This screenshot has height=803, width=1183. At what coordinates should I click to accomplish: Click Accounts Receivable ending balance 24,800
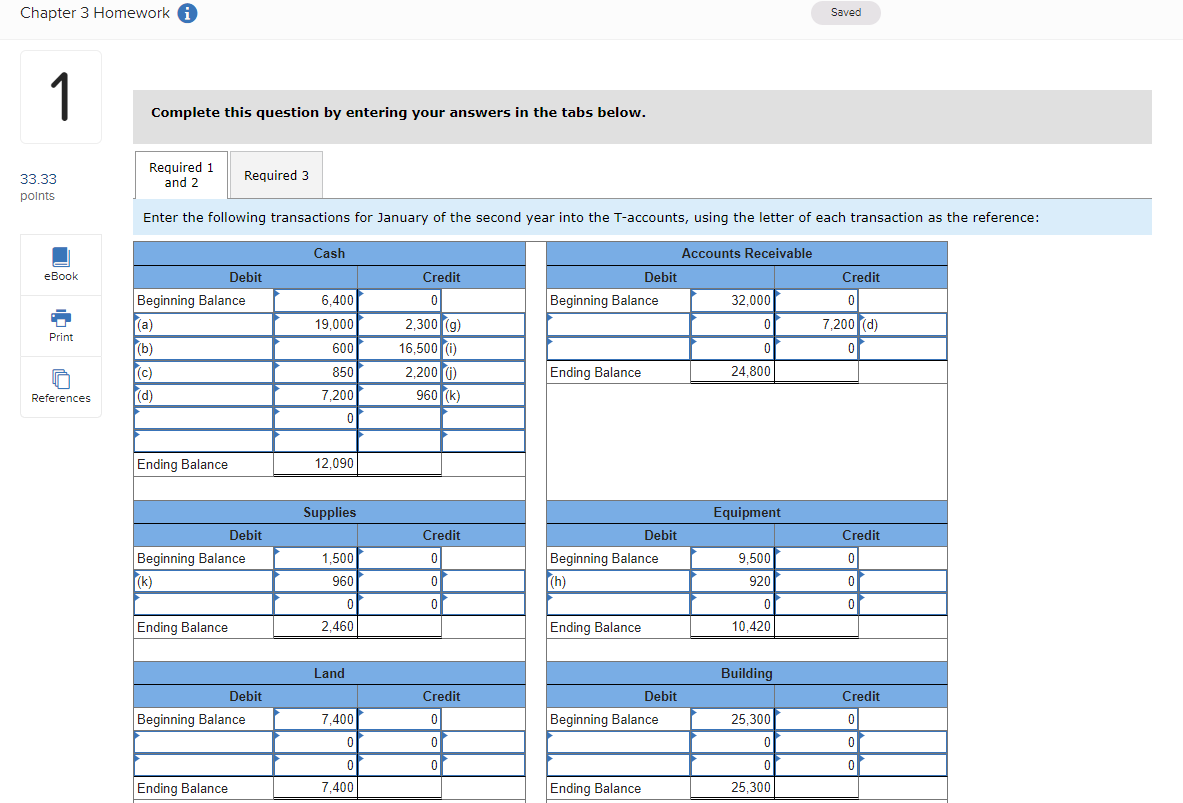tap(733, 371)
